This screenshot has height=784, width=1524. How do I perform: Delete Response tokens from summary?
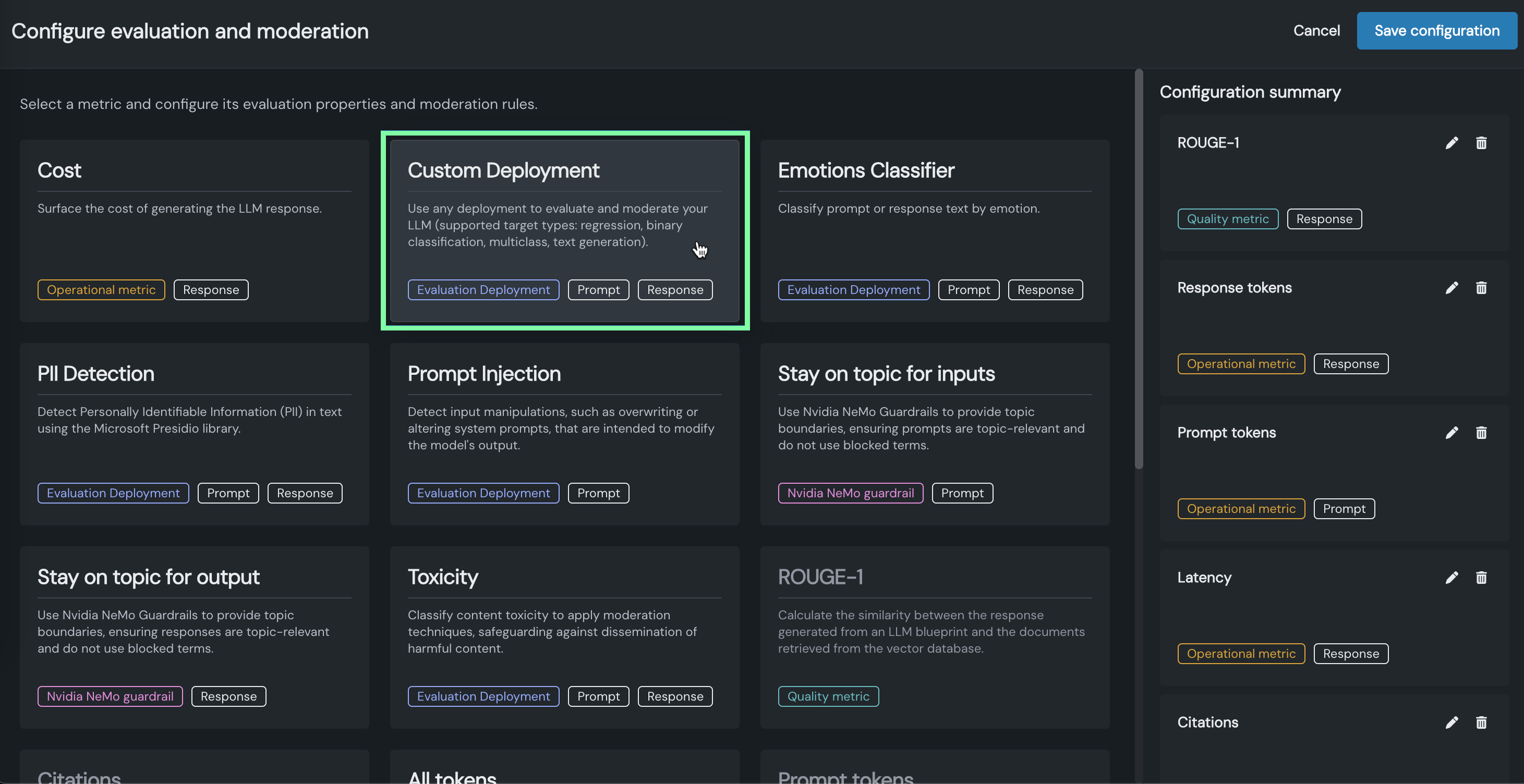pyautogui.click(x=1481, y=288)
